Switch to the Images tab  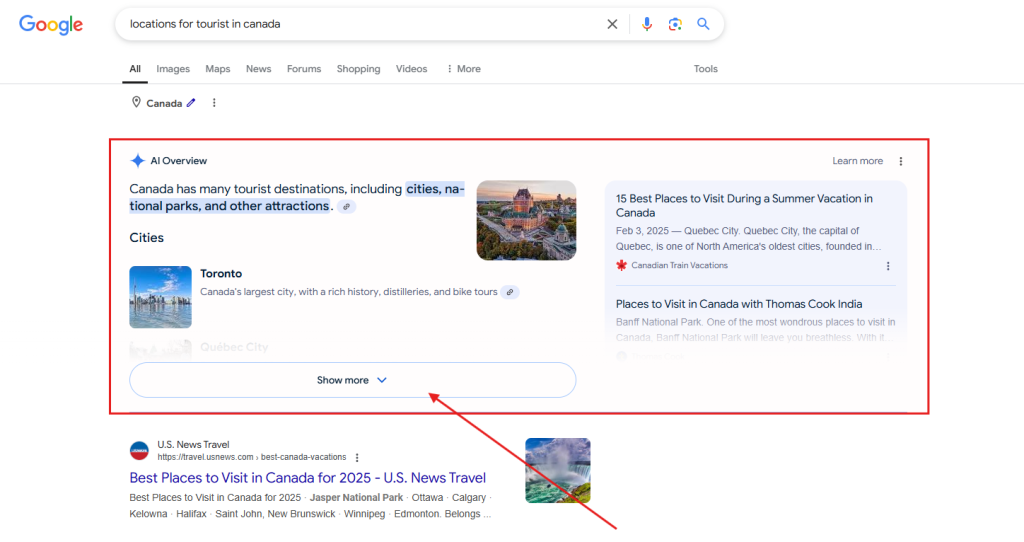coord(173,69)
